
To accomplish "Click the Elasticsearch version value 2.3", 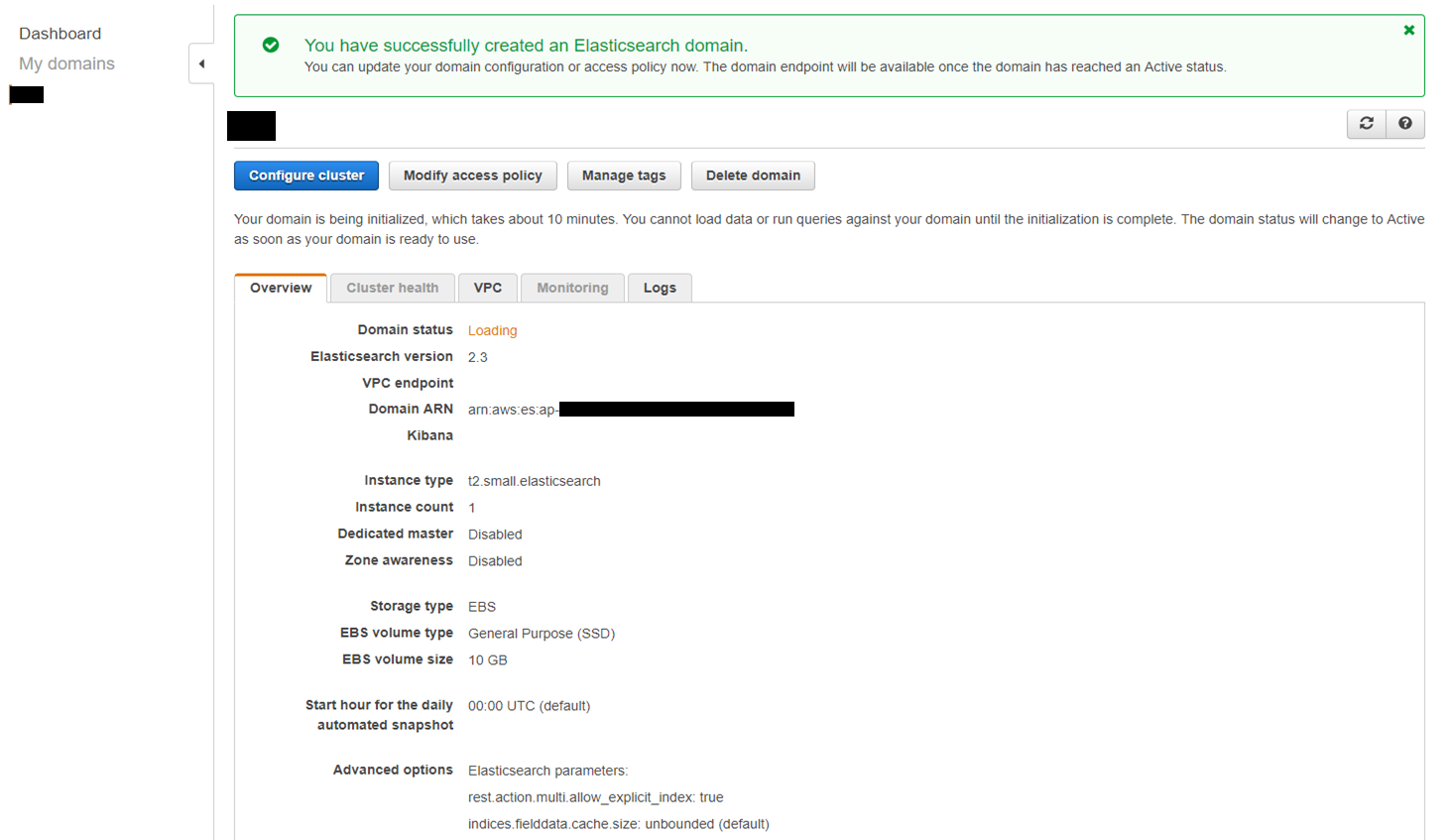I will [478, 357].
